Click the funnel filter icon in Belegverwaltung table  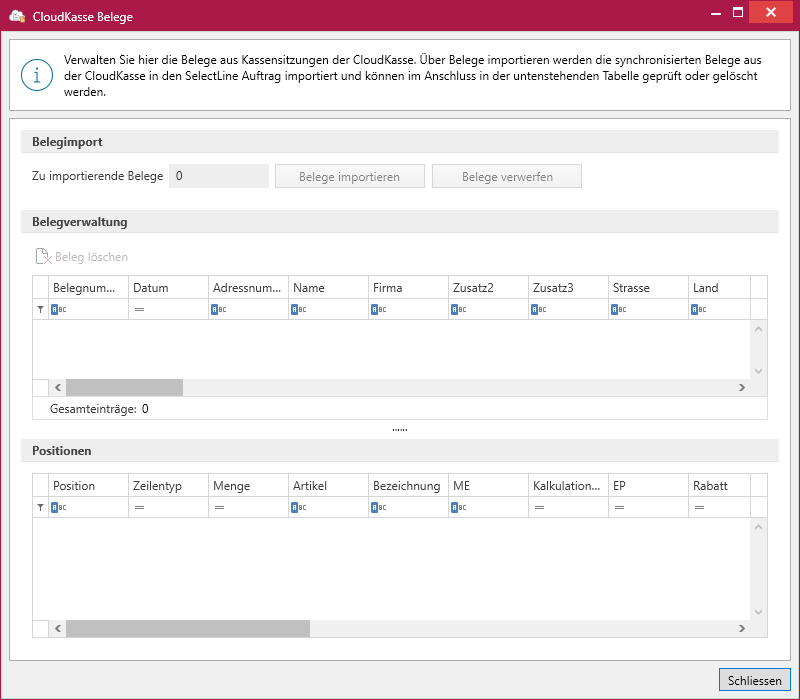tap(40, 309)
